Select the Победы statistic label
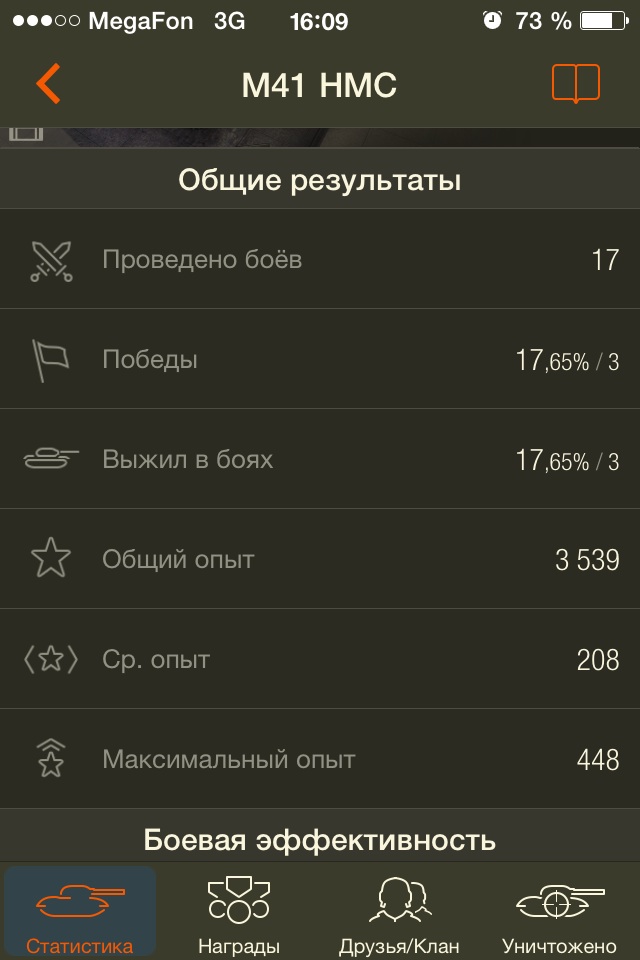The image size is (640, 960). click(x=150, y=360)
